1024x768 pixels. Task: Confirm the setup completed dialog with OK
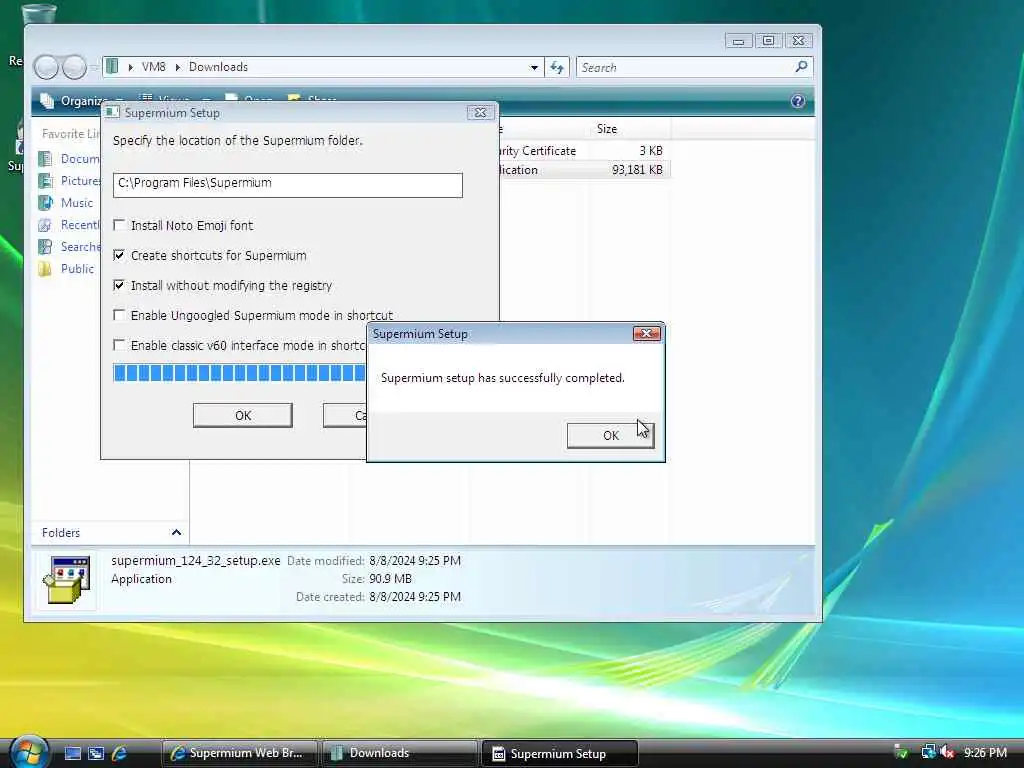point(611,436)
